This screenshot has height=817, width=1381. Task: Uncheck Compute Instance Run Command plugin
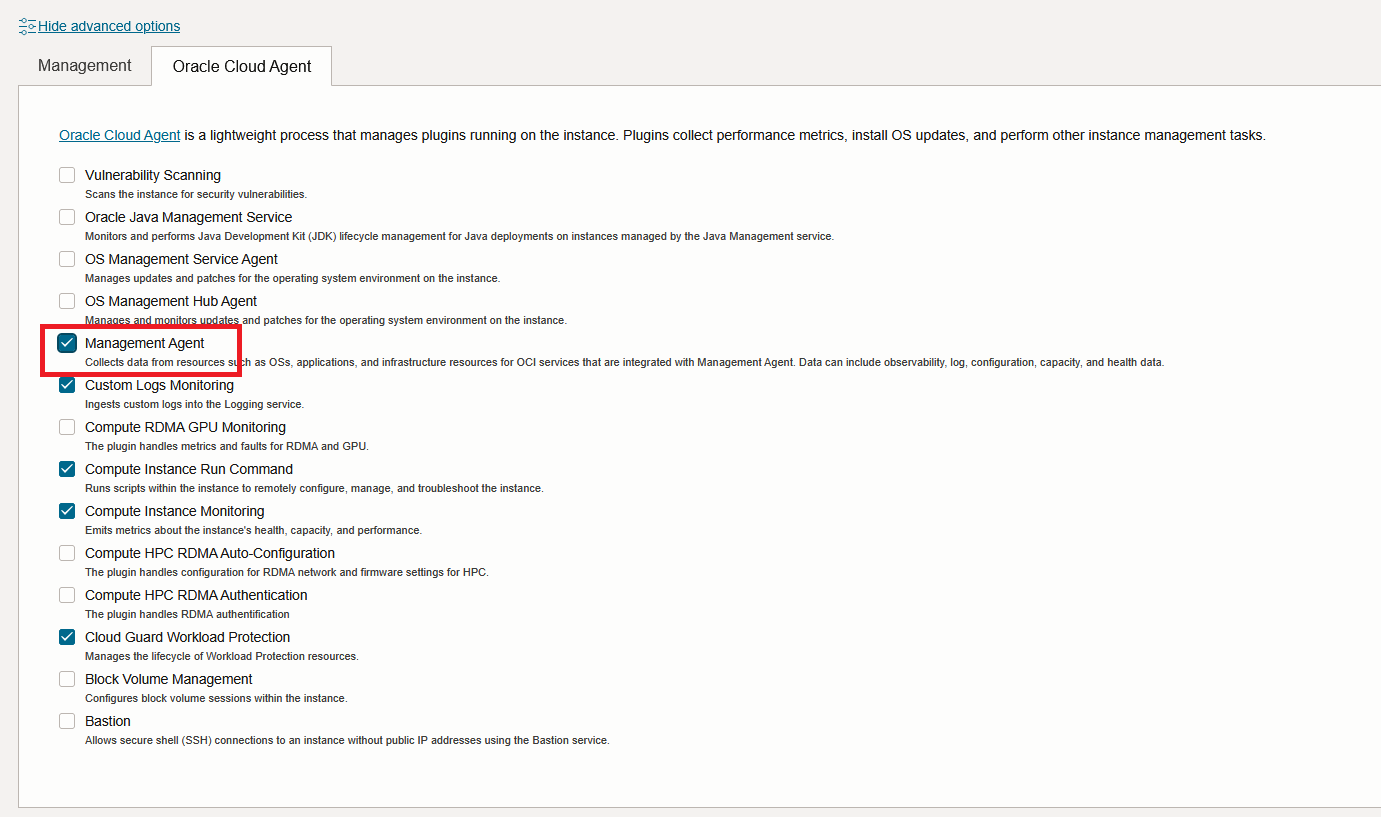pos(67,469)
